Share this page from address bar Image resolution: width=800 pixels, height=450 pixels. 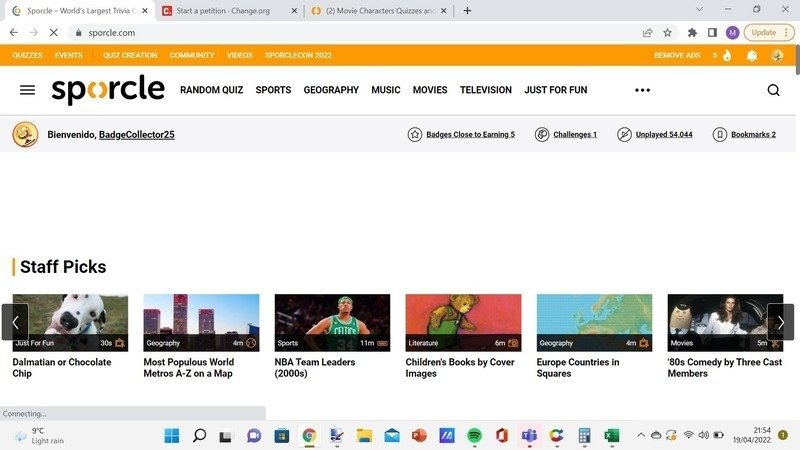click(x=647, y=32)
